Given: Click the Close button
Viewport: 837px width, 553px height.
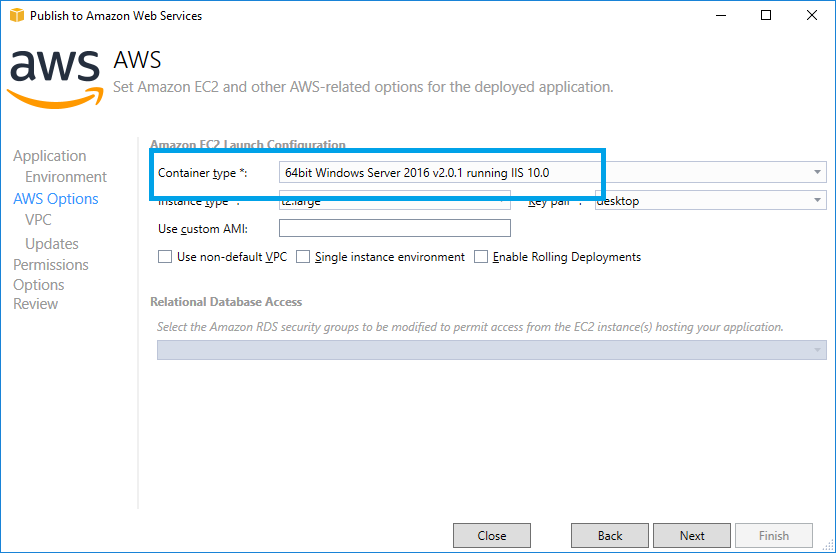Looking at the screenshot, I should click(492, 535).
